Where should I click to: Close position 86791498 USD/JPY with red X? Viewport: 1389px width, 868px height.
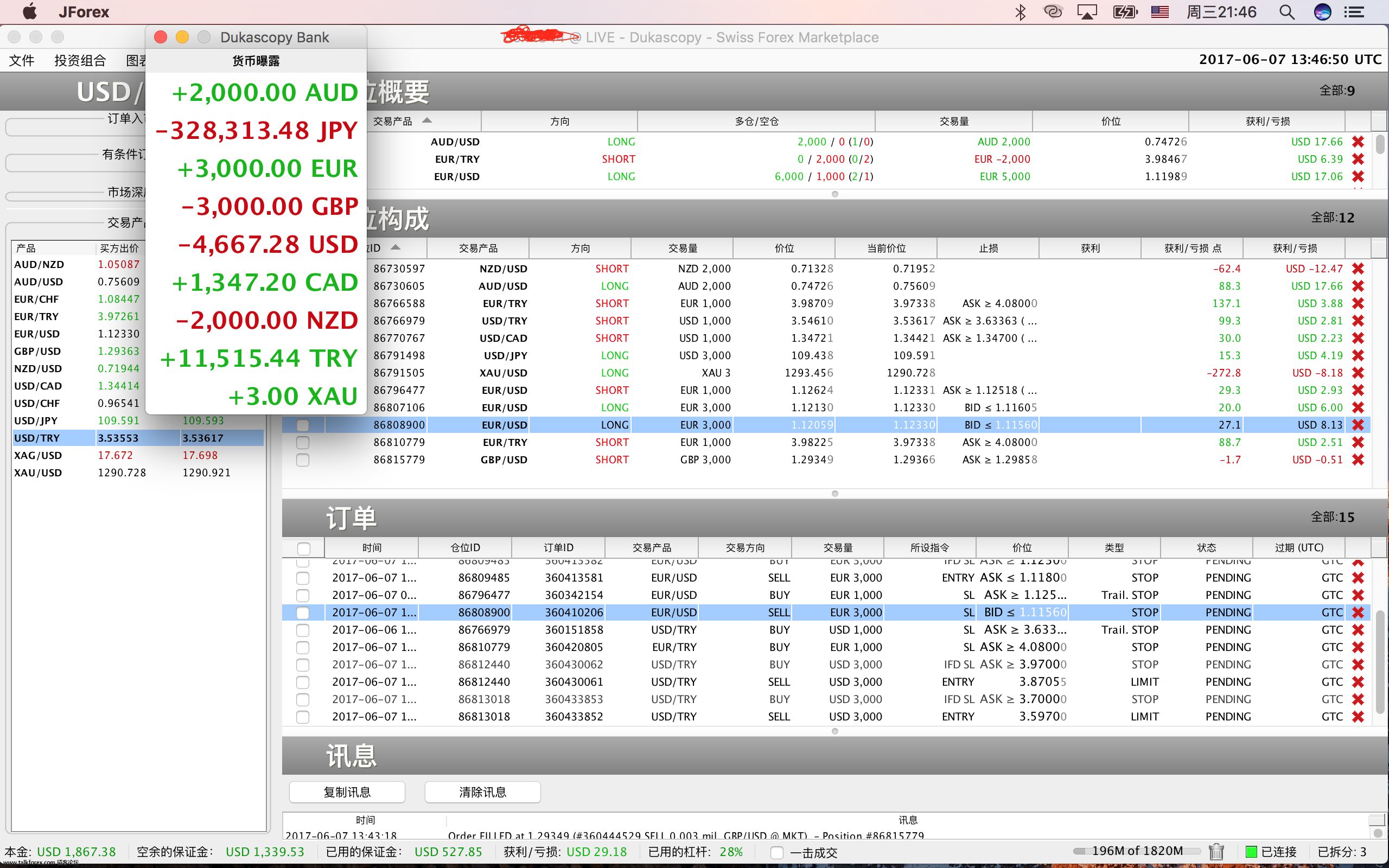point(1358,355)
